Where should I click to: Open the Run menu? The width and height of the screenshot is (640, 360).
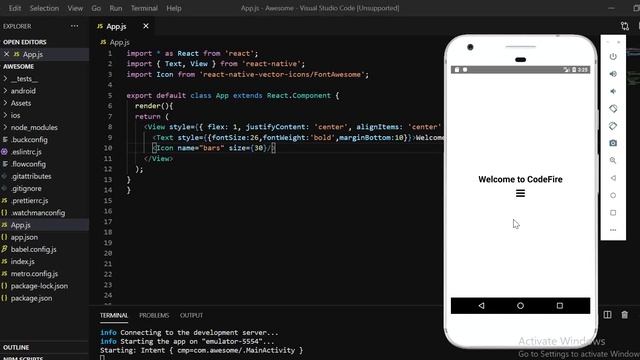[x=116, y=8]
